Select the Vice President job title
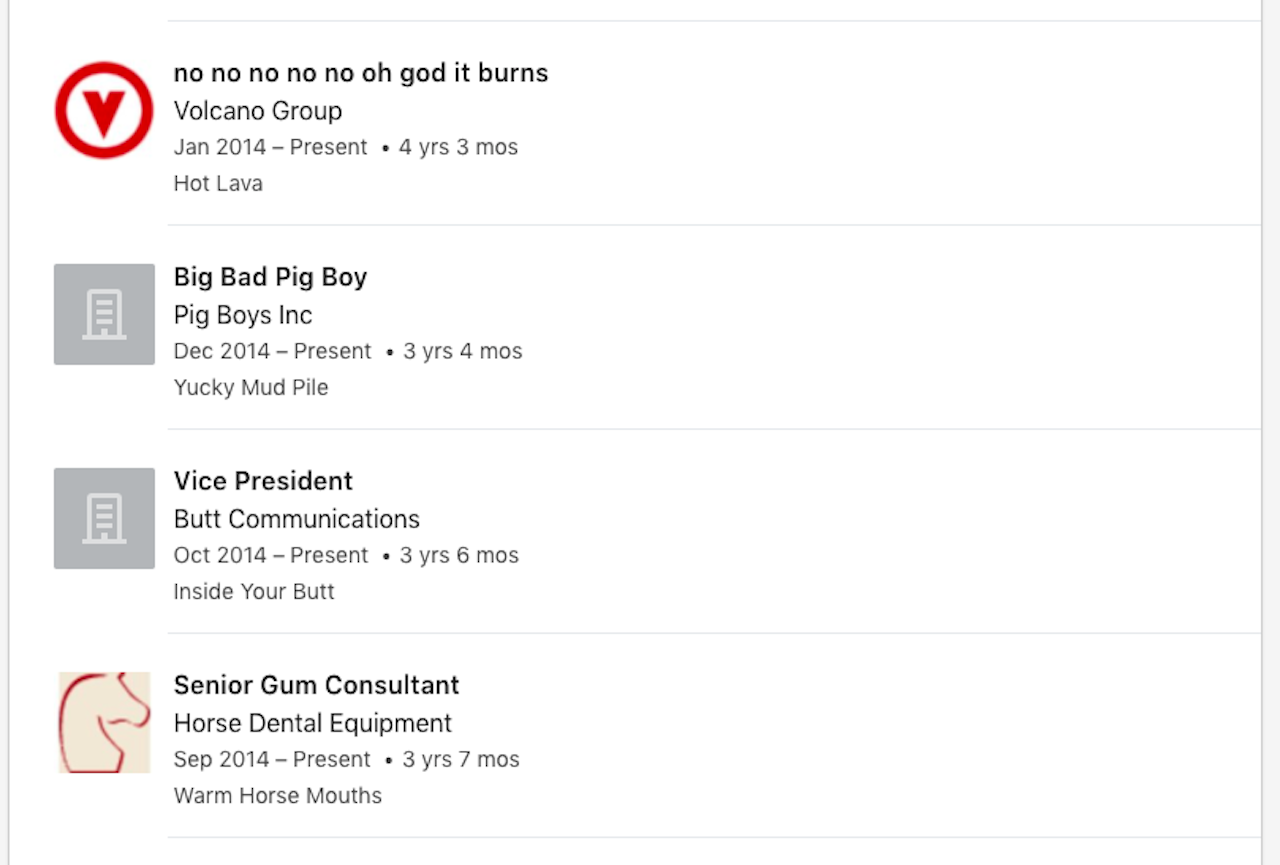1280x865 pixels. (x=263, y=481)
